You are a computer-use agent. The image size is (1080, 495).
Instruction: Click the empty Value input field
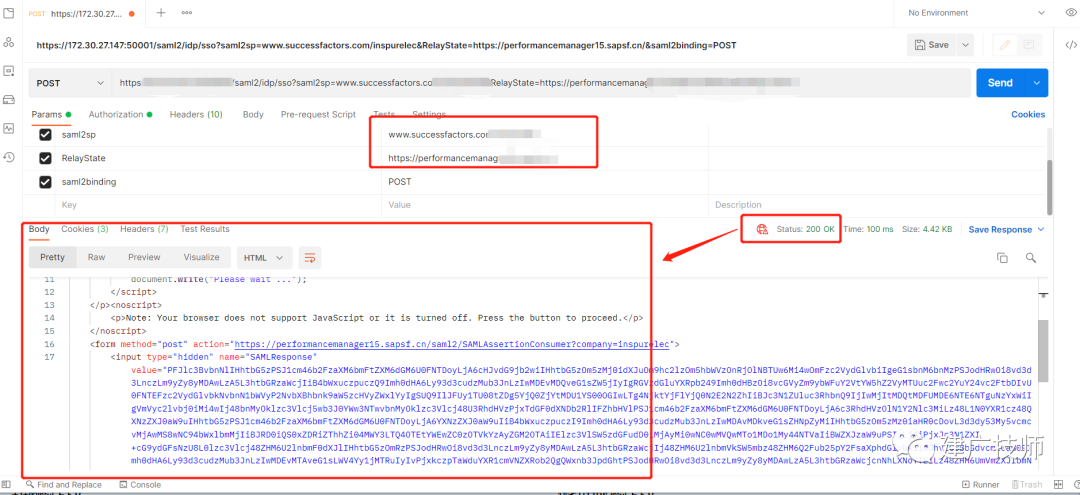[x=544, y=204]
